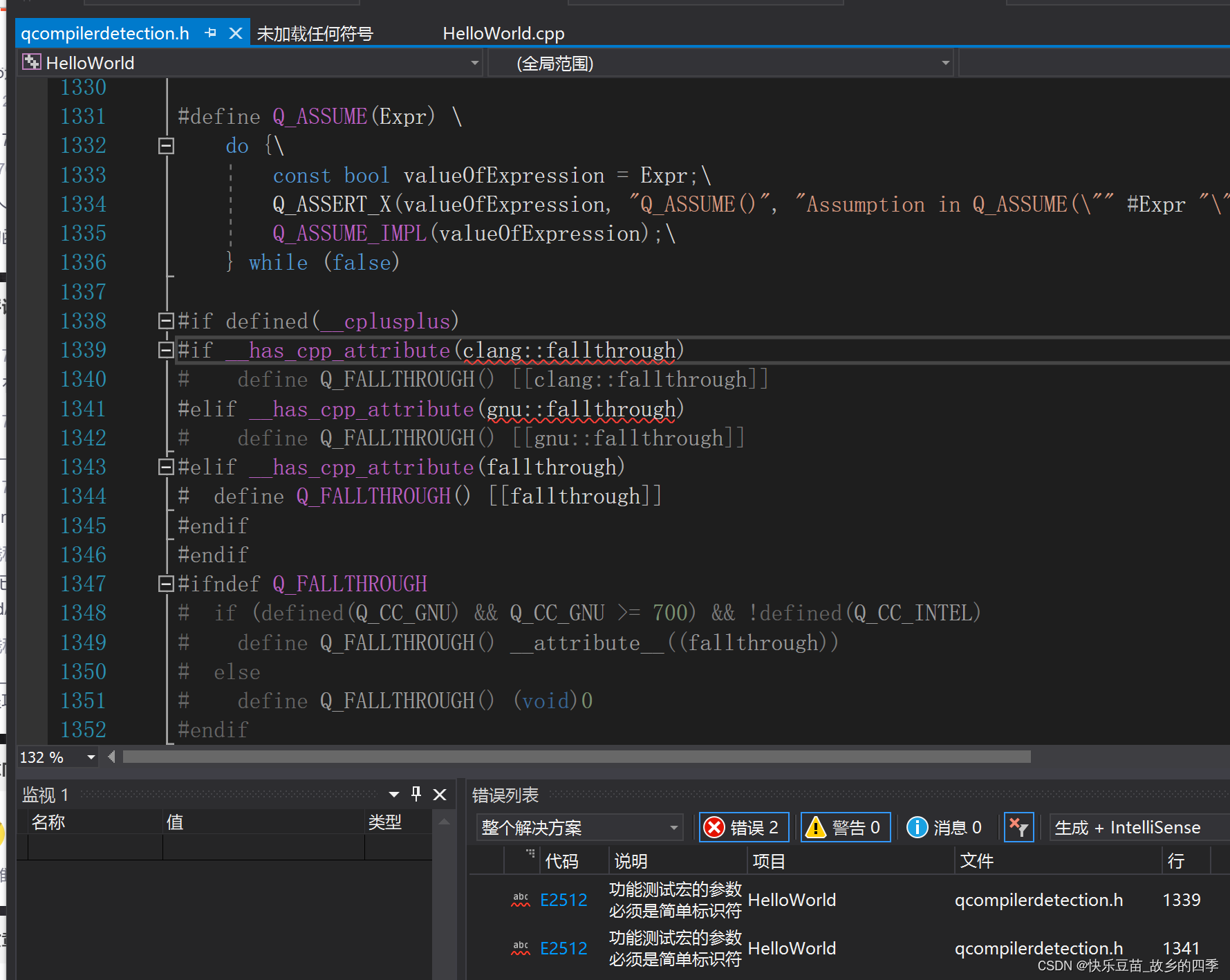Click the HelloWorld project icon in navigation bar
This screenshot has width=1230, height=980.
coord(31,62)
